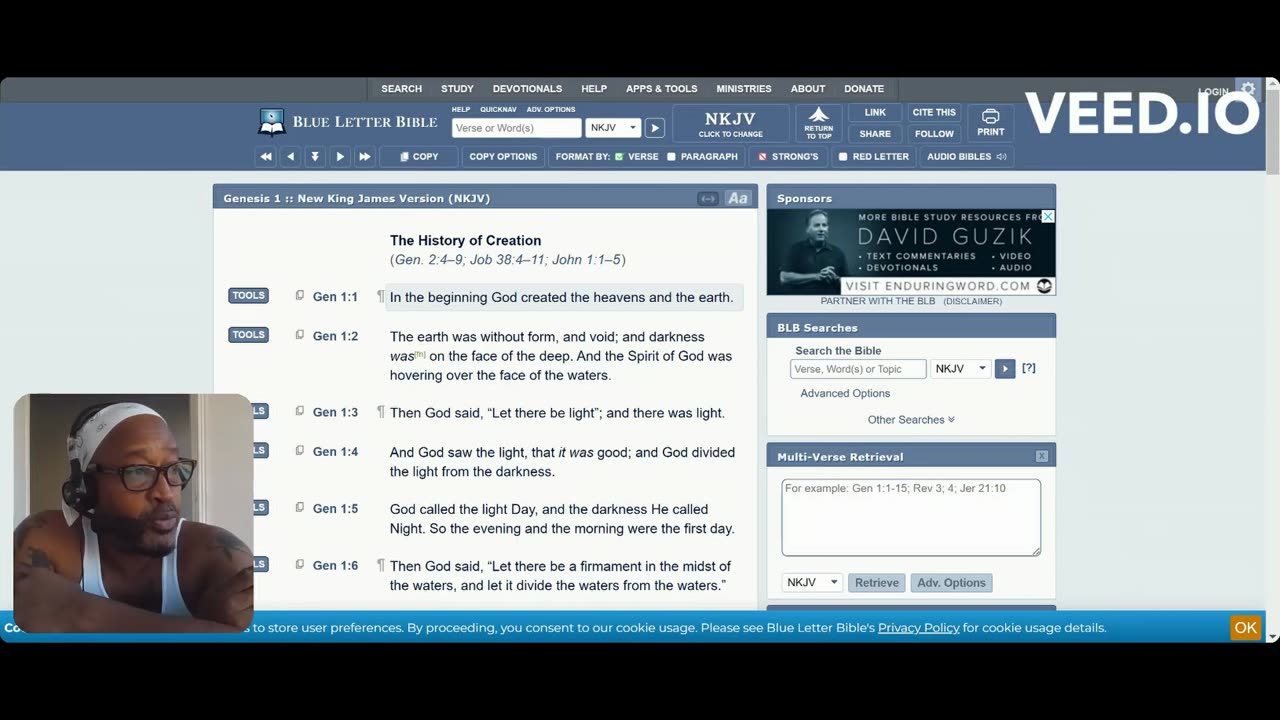The width and height of the screenshot is (1280, 720).
Task: Open the Donate menu item
Action: [864, 89]
